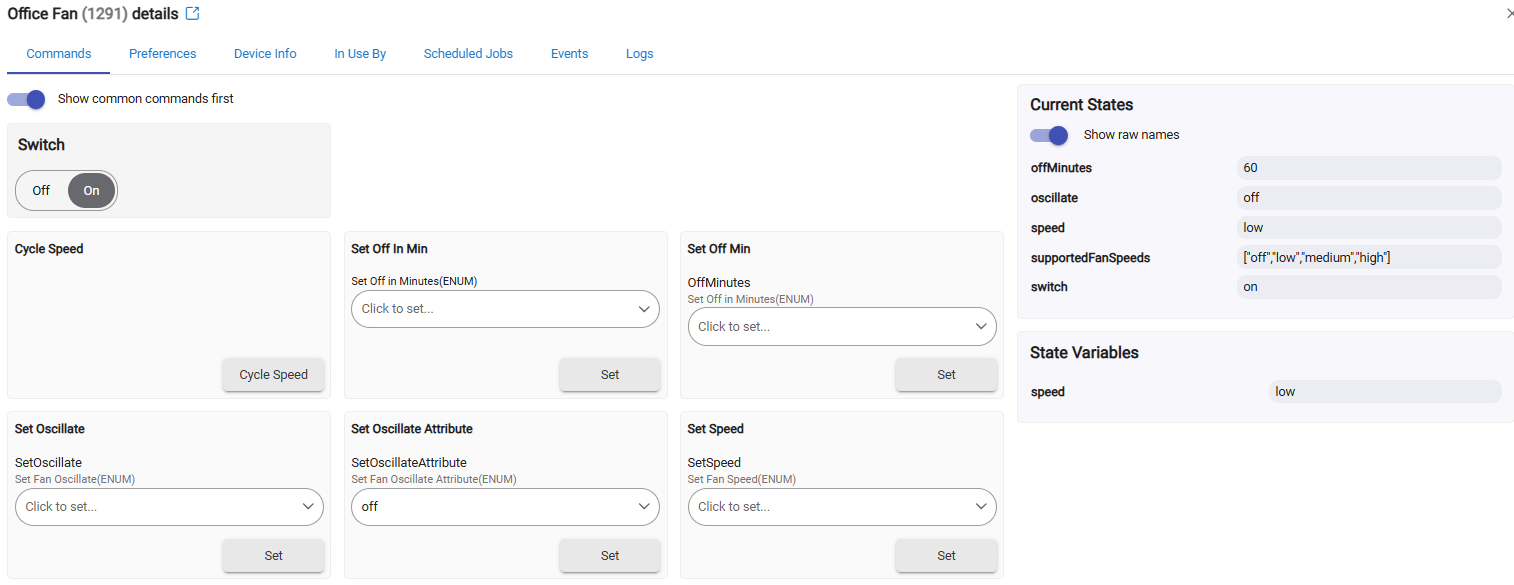Screen dimensions: 1514x585
Task: Switch the fan Off
Action: pos(41,190)
